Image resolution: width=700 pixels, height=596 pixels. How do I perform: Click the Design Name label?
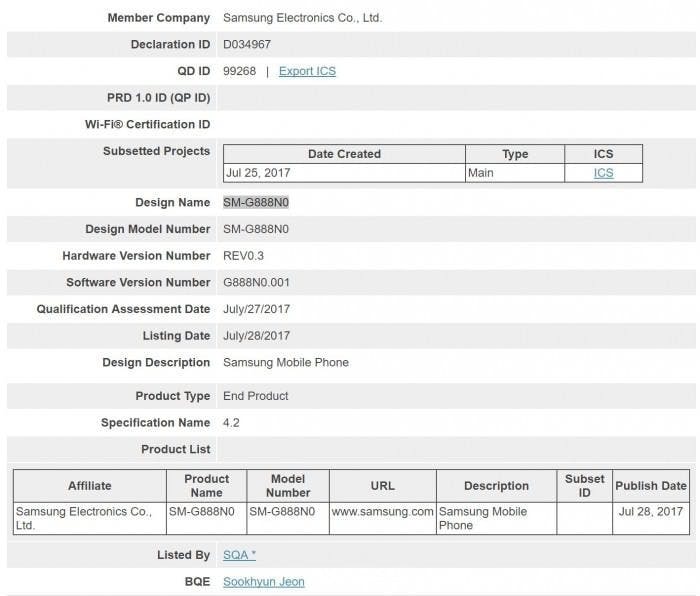coord(172,202)
